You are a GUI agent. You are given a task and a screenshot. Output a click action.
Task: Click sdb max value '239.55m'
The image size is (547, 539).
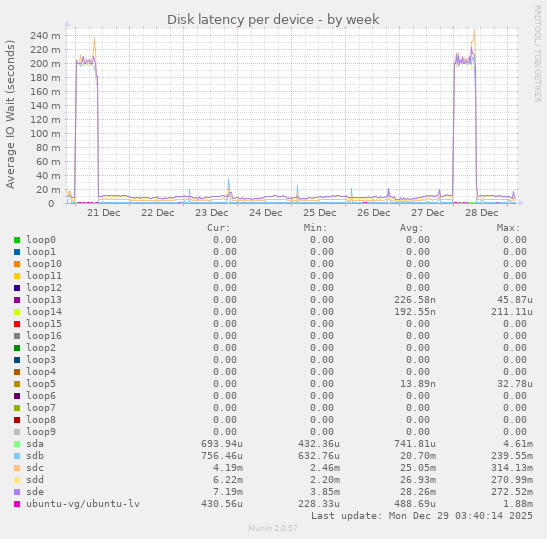point(512,456)
